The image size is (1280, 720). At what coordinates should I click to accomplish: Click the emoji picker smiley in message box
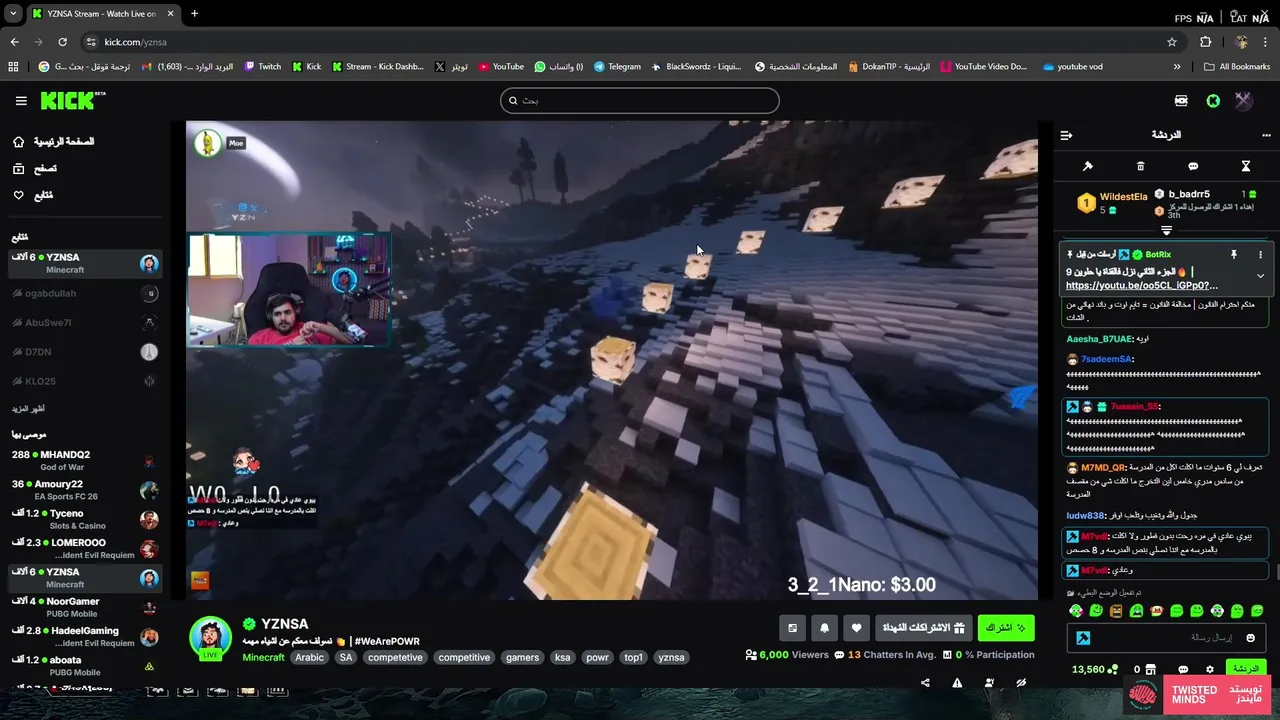(1250, 638)
